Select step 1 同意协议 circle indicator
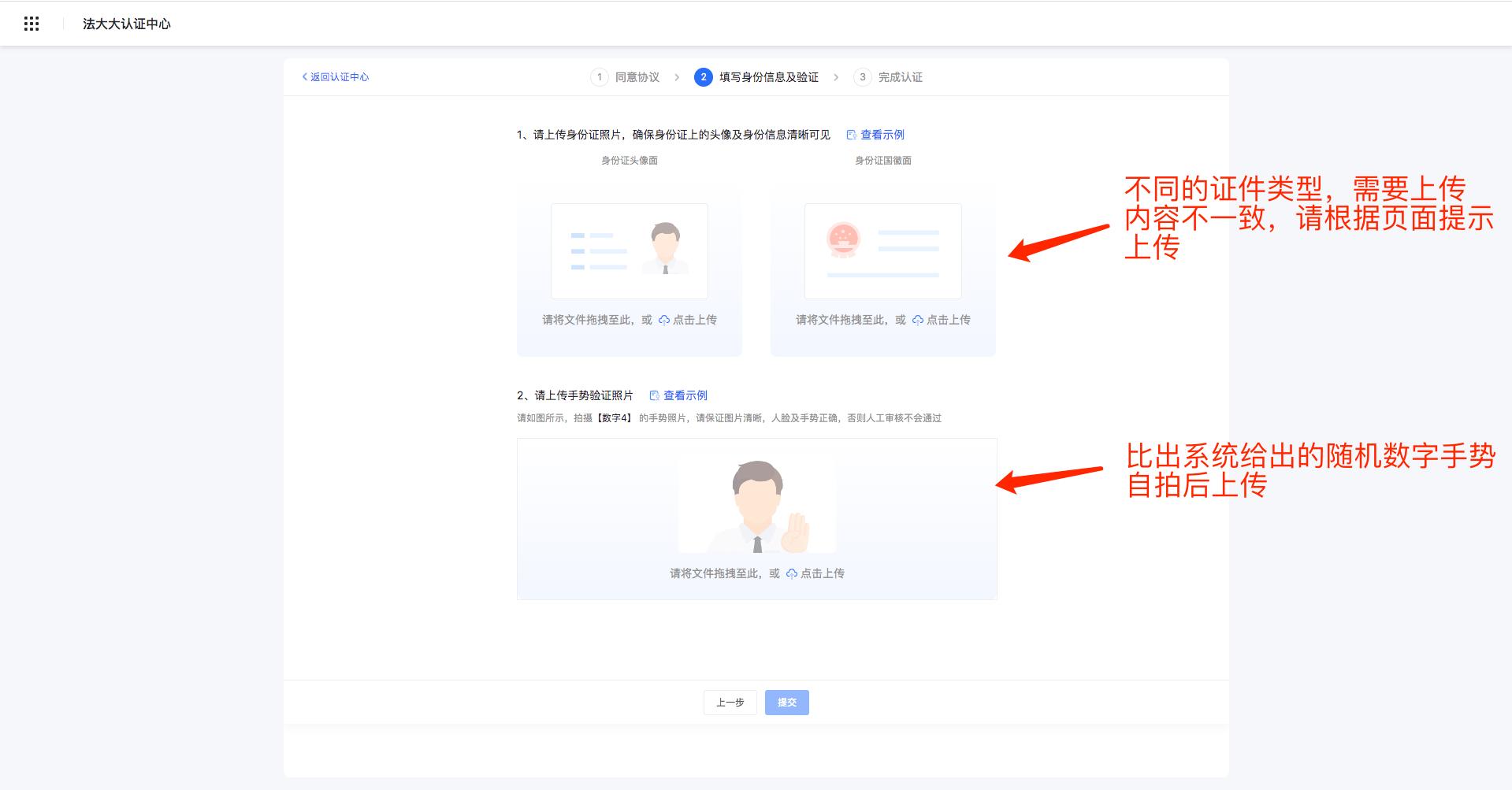The height and width of the screenshot is (790, 1512). point(599,77)
